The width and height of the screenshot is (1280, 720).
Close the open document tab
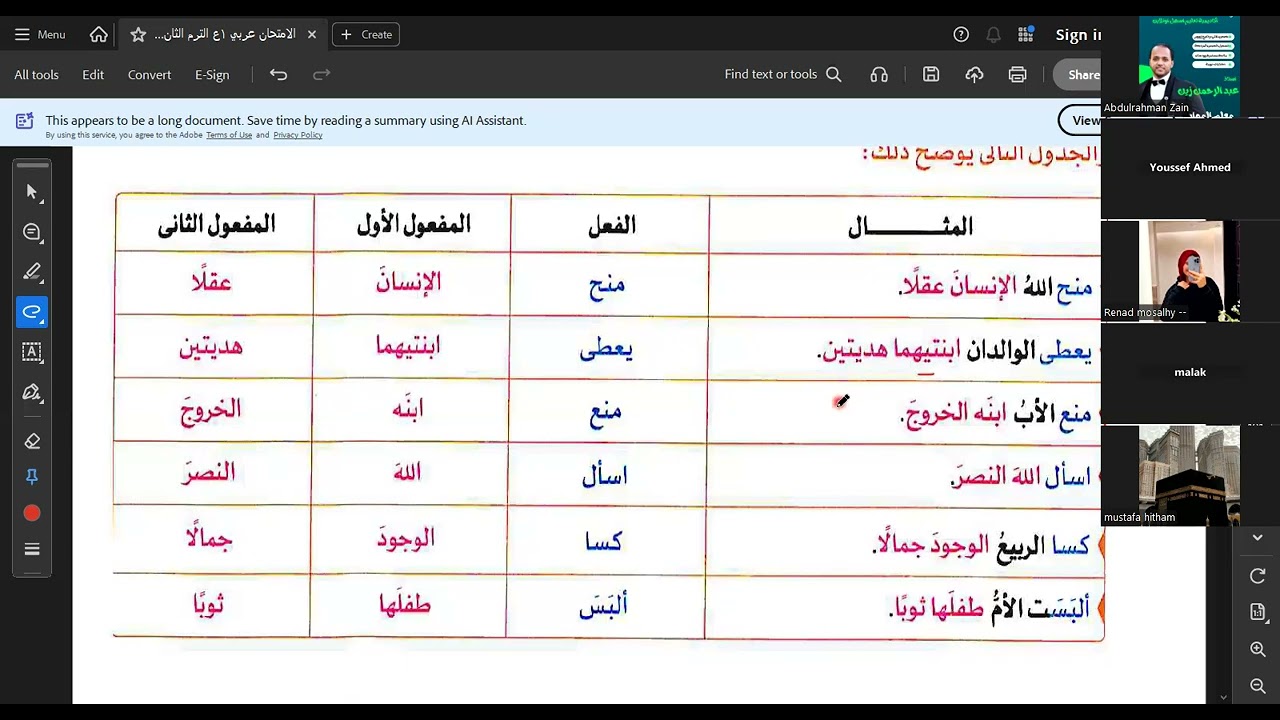312,34
